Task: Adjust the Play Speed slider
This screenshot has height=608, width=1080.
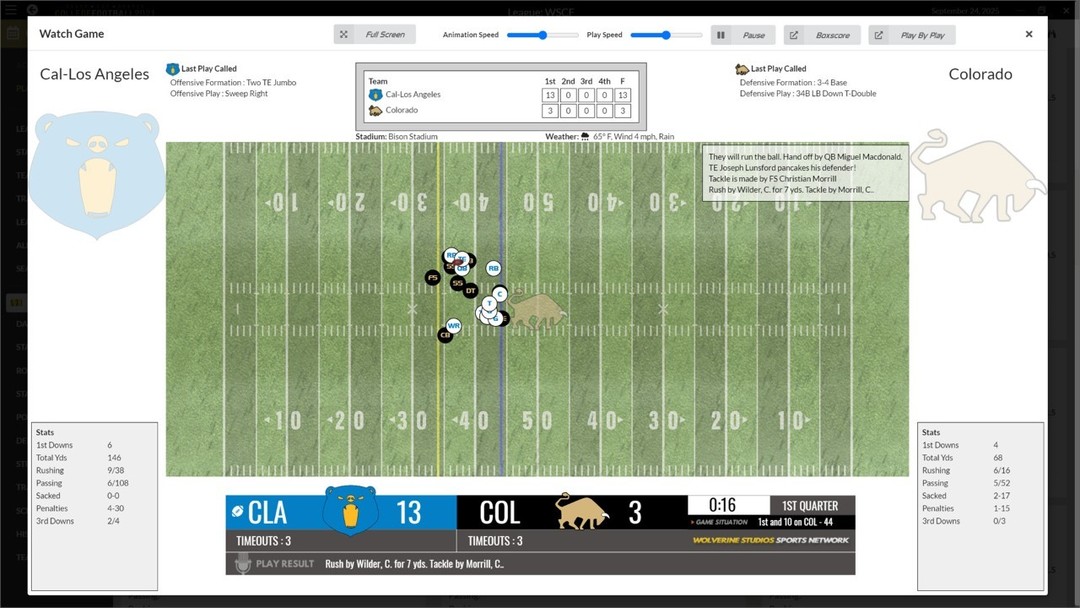Action: click(x=666, y=34)
